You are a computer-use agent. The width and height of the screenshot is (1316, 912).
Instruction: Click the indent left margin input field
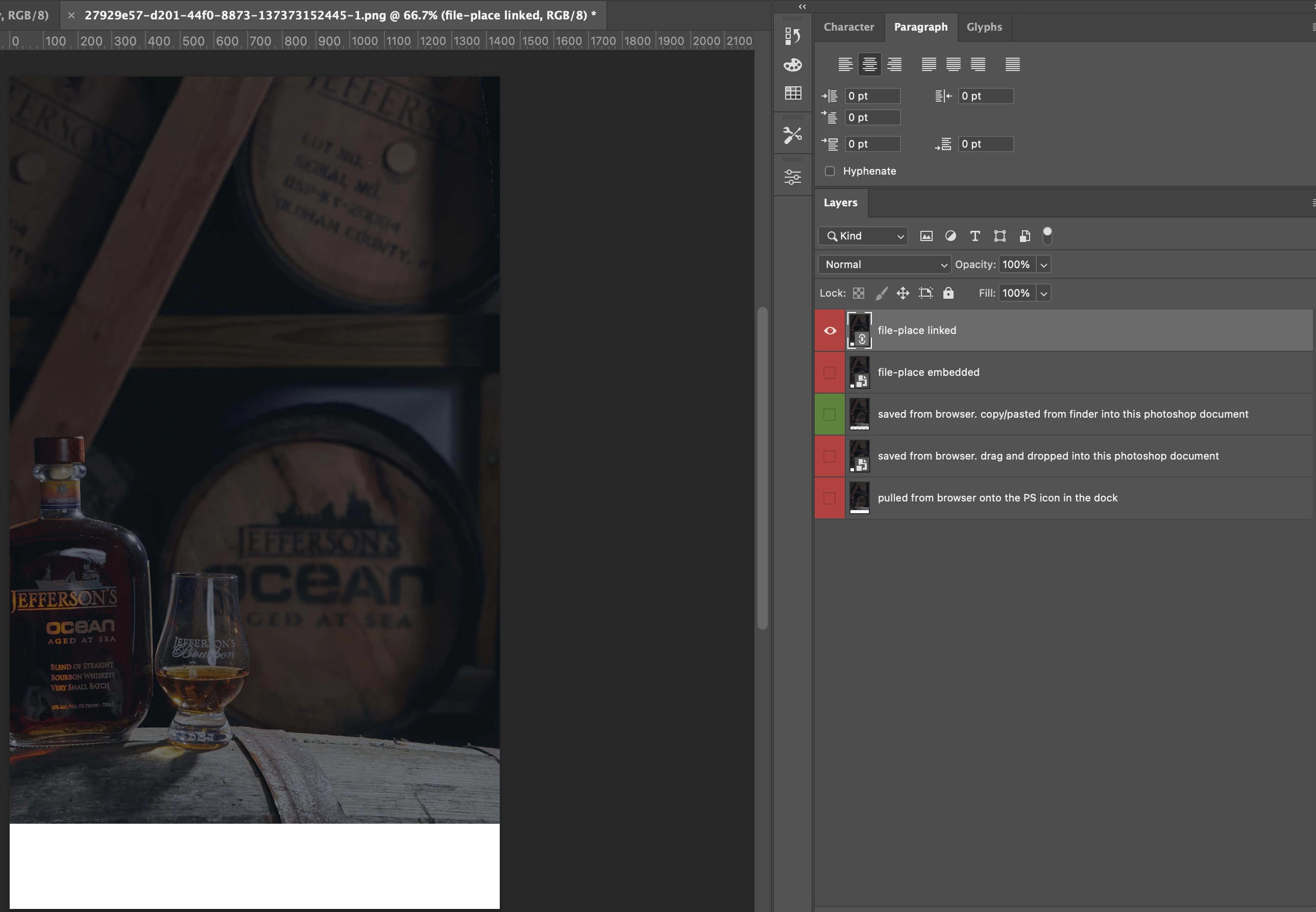[872, 96]
